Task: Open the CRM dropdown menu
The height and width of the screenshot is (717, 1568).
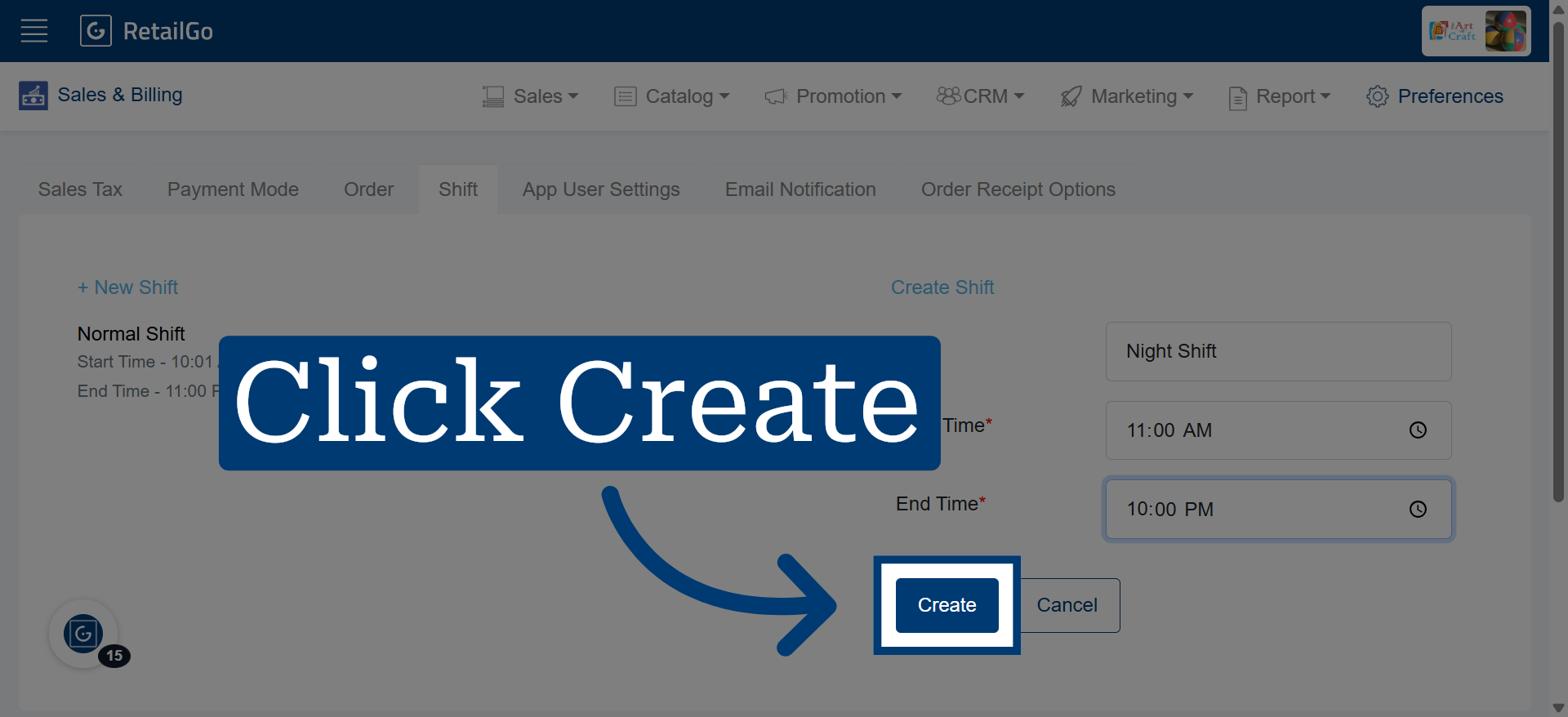Action: click(980, 96)
